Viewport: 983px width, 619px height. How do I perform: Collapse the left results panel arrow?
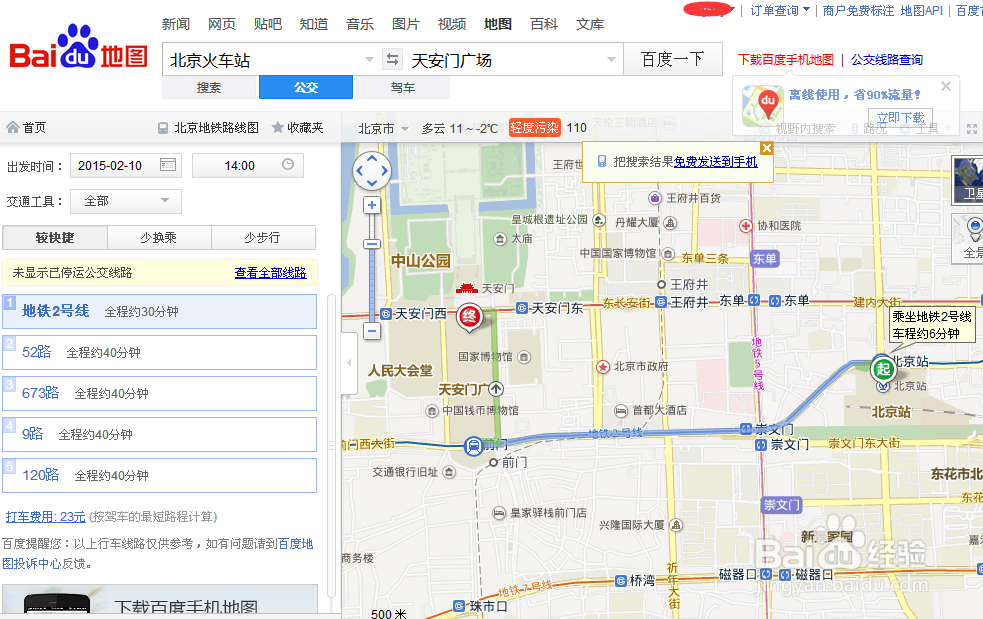click(x=349, y=362)
